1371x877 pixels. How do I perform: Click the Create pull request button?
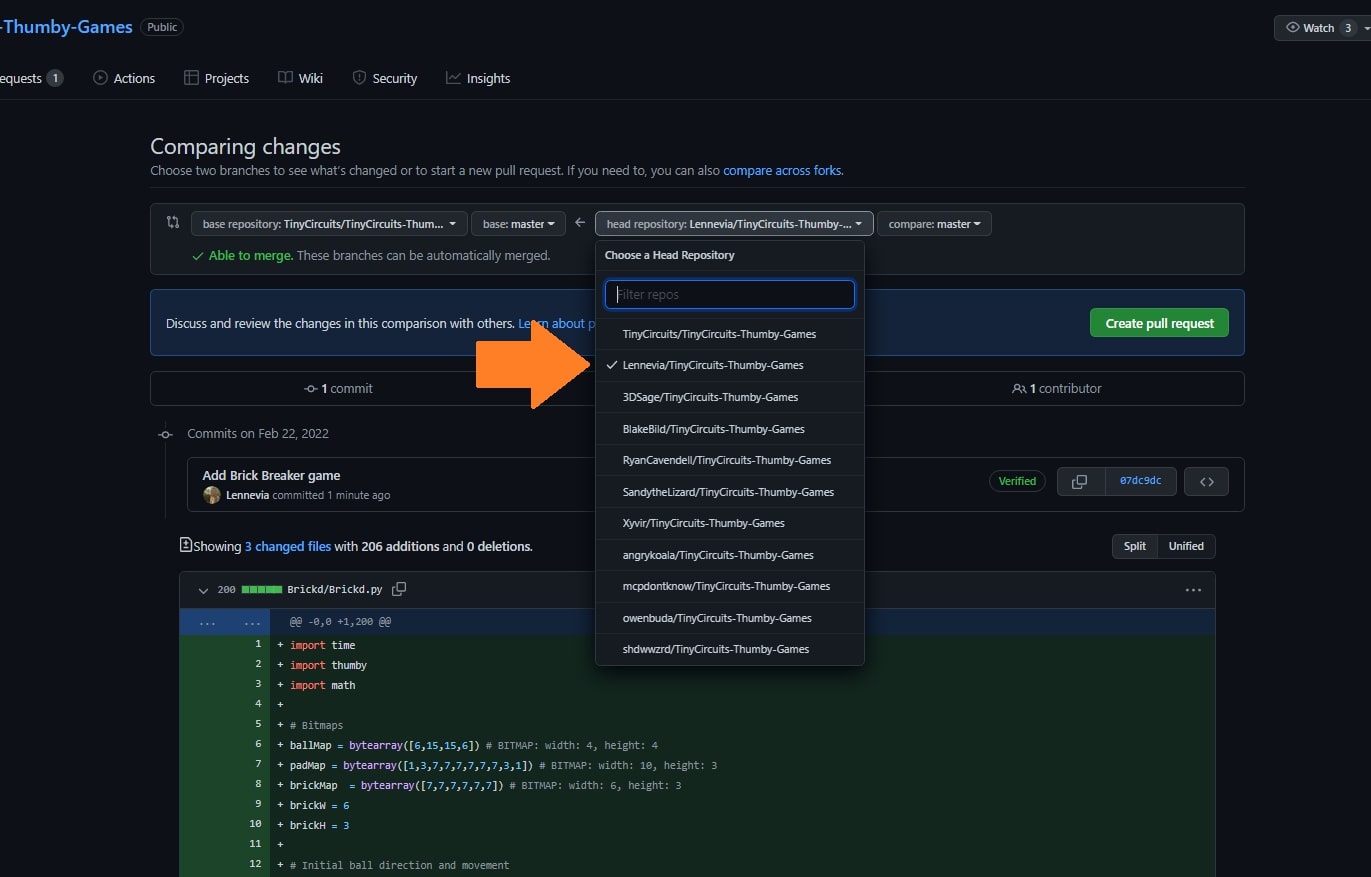click(x=1158, y=323)
